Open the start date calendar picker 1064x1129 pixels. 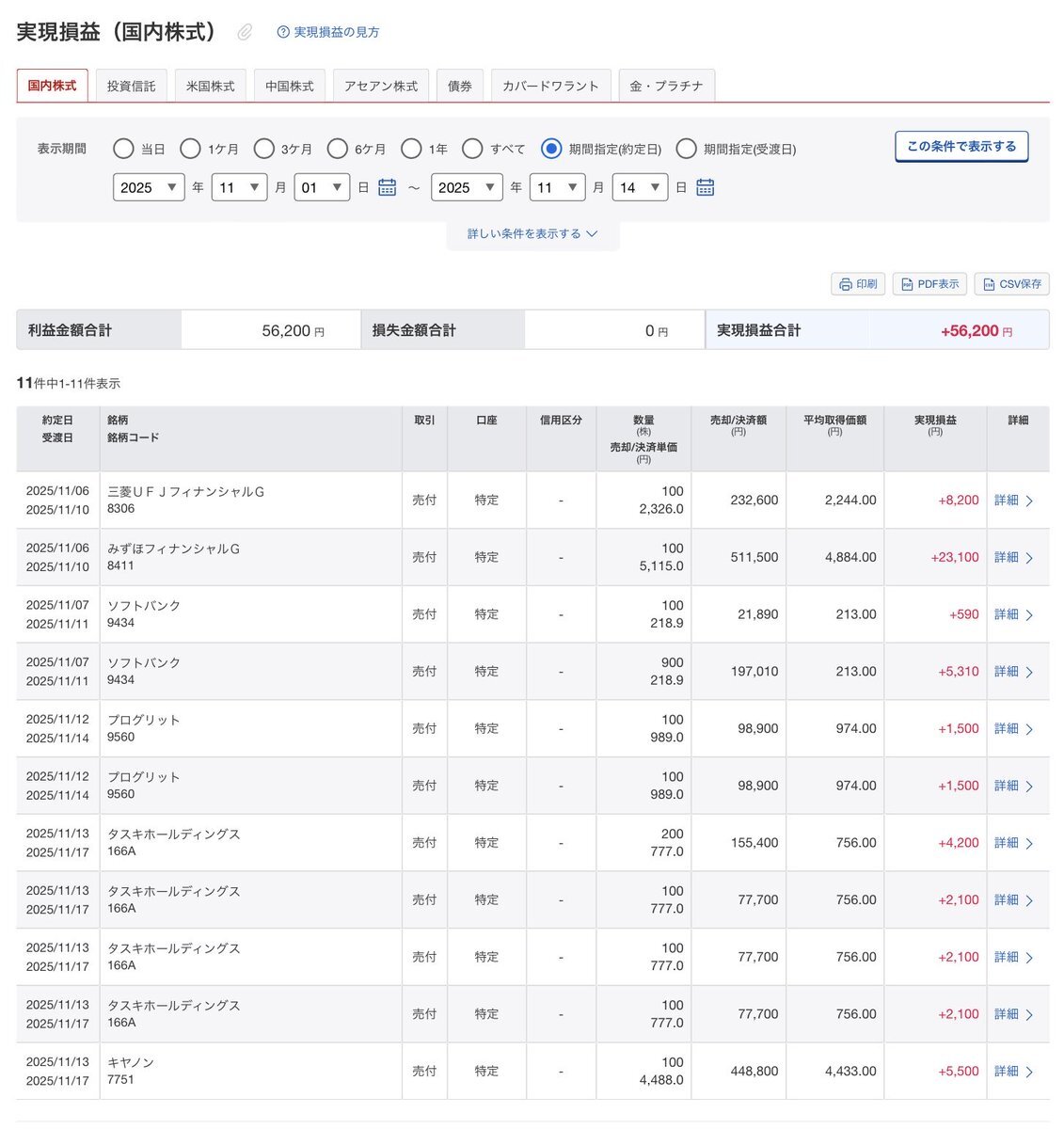click(x=387, y=187)
